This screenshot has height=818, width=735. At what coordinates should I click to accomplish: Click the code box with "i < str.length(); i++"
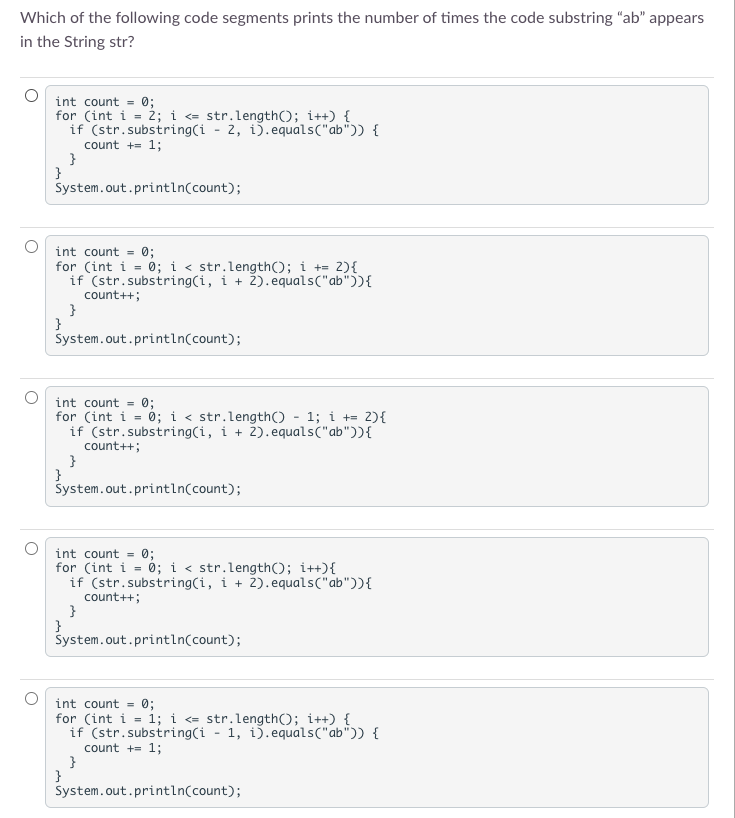[x=376, y=596]
